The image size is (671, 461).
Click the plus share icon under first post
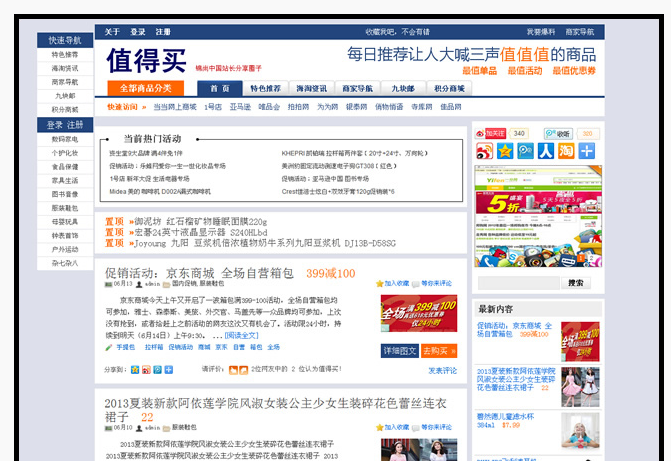tap(169, 369)
